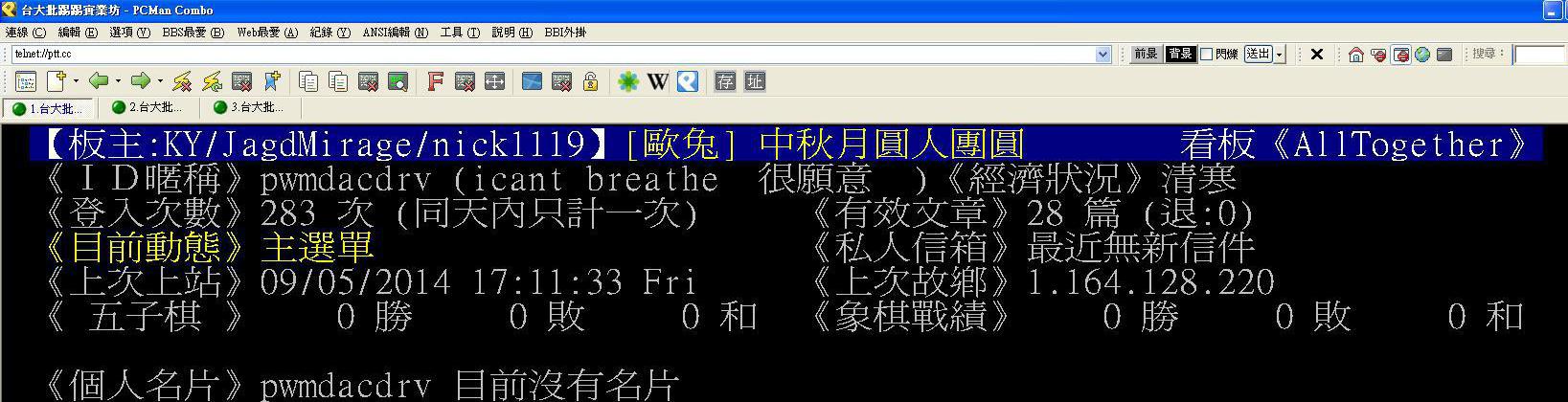1568x402 pixels.
Task: Click the globe web icon
Action: point(1422,55)
